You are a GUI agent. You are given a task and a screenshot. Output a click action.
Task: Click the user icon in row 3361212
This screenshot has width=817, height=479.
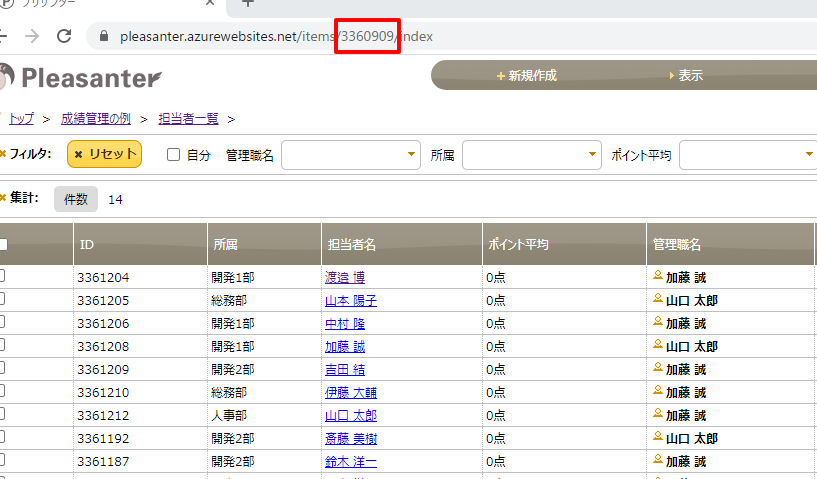tap(658, 413)
